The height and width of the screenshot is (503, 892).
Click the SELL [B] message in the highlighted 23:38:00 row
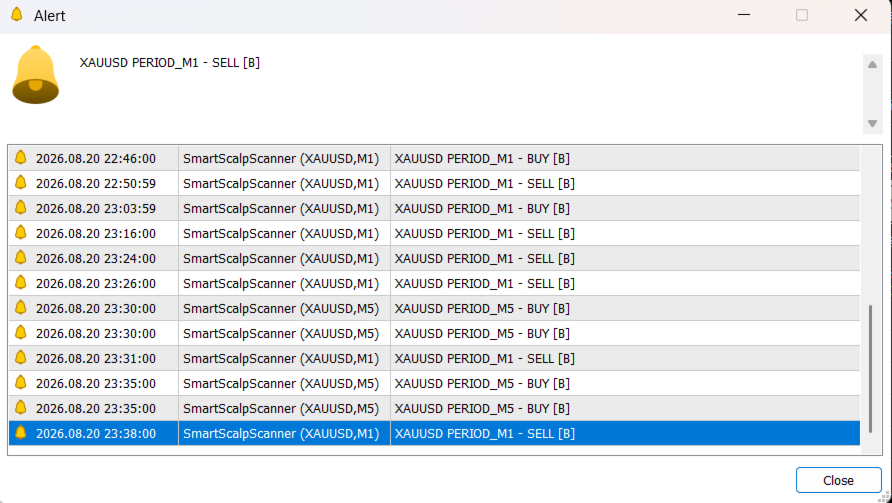click(x=485, y=434)
